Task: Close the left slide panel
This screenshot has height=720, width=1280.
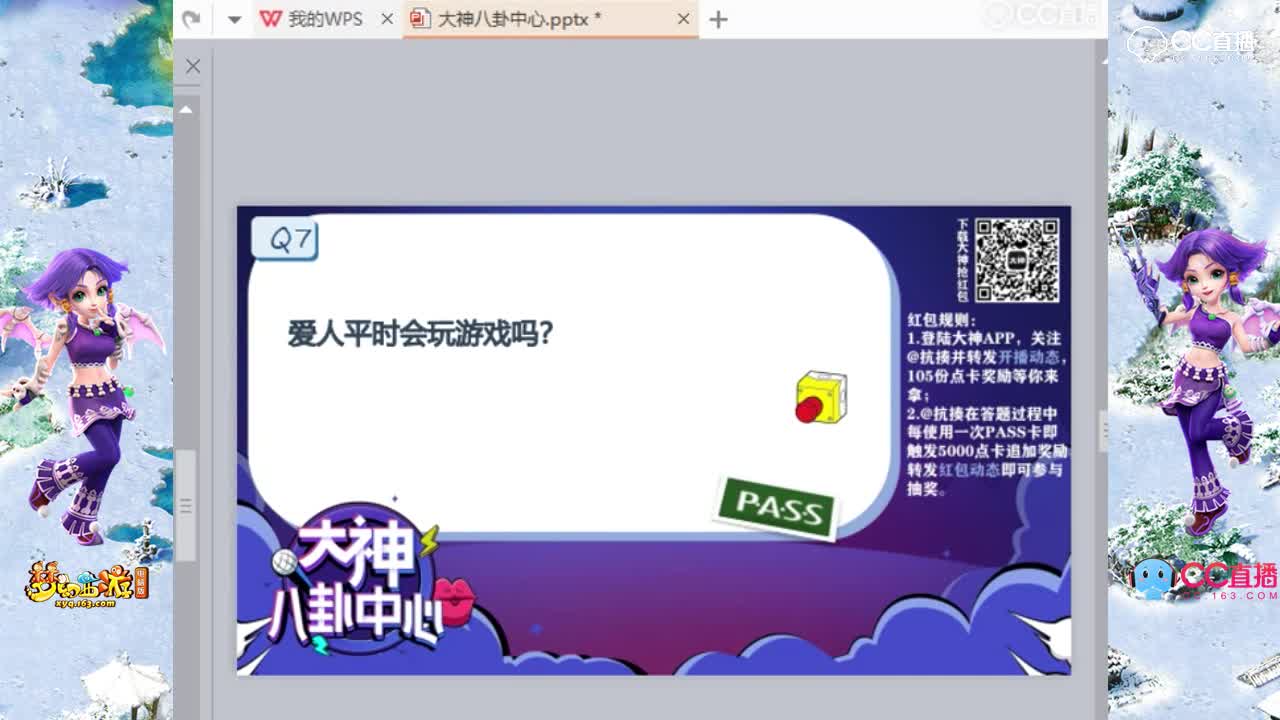Action: click(193, 66)
